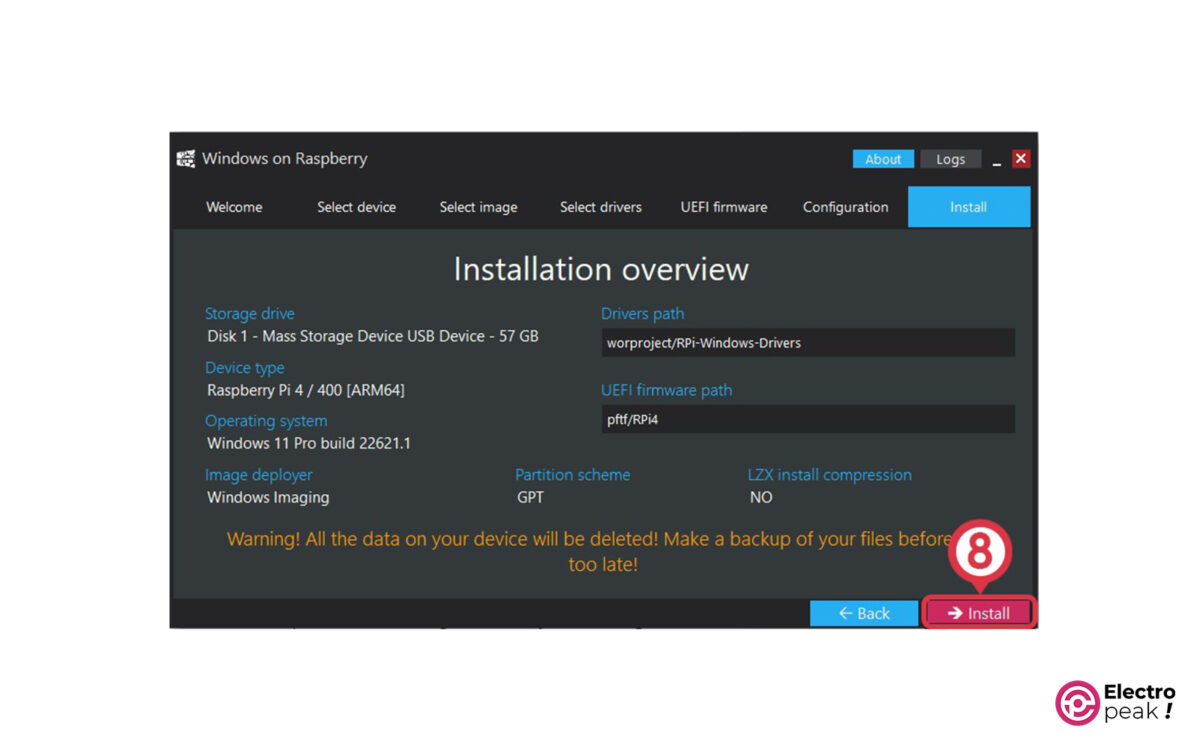Click the GPT partition value
The height and width of the screenshot is (750, 1200).
[x=531, y=497]
